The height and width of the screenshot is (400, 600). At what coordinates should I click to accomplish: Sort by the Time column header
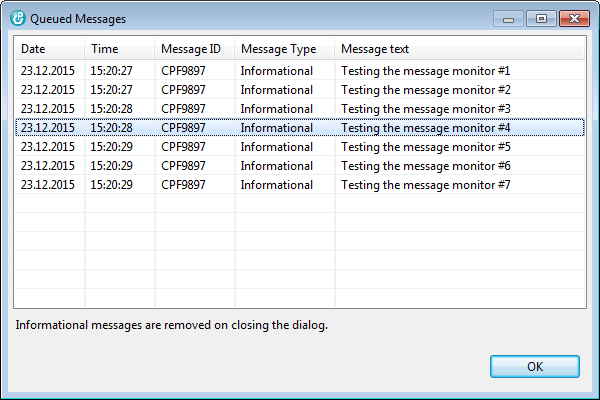pos(119,49)
